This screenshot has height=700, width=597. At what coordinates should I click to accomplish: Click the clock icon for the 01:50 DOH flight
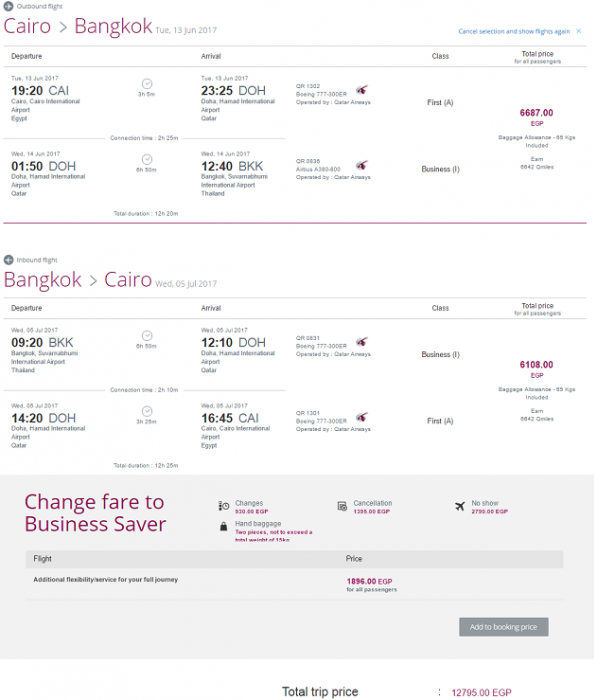point(147,159)
